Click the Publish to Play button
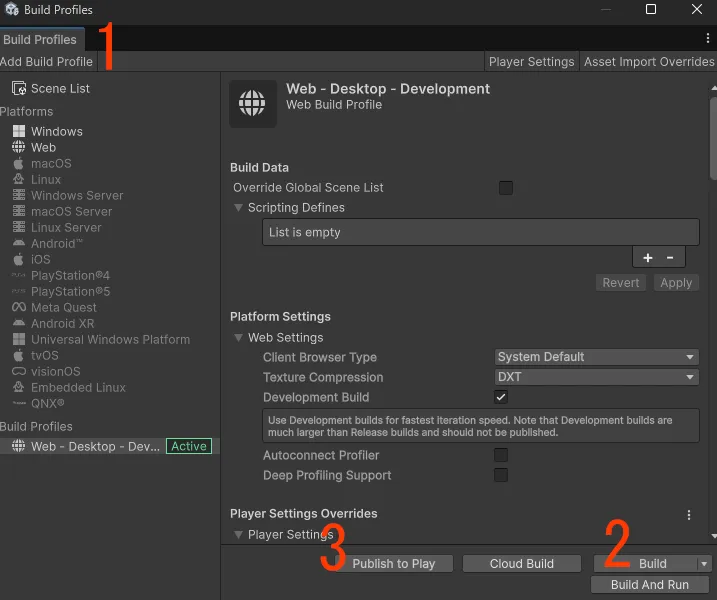 tap(394, 564)
